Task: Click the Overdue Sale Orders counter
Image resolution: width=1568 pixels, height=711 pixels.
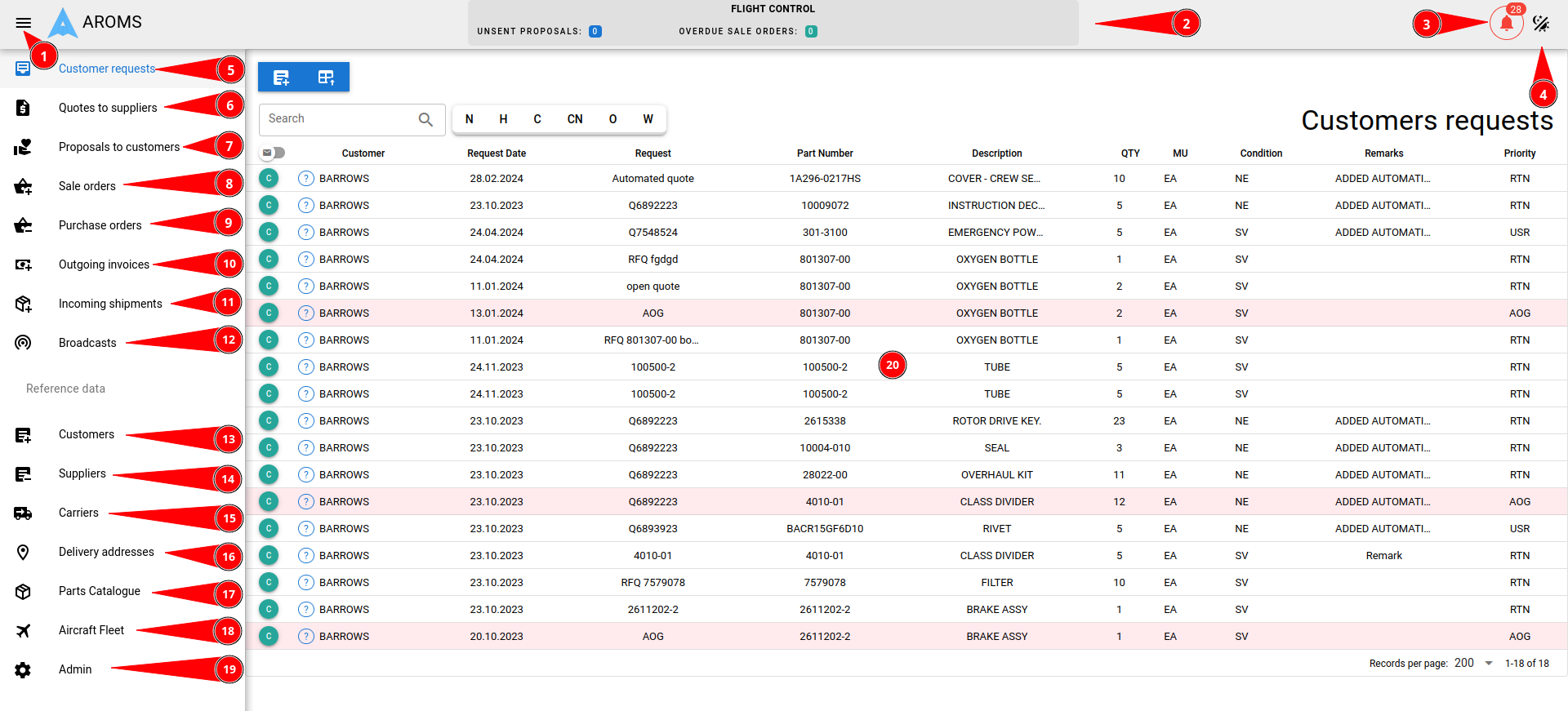Action: click(x=811, y=32)
